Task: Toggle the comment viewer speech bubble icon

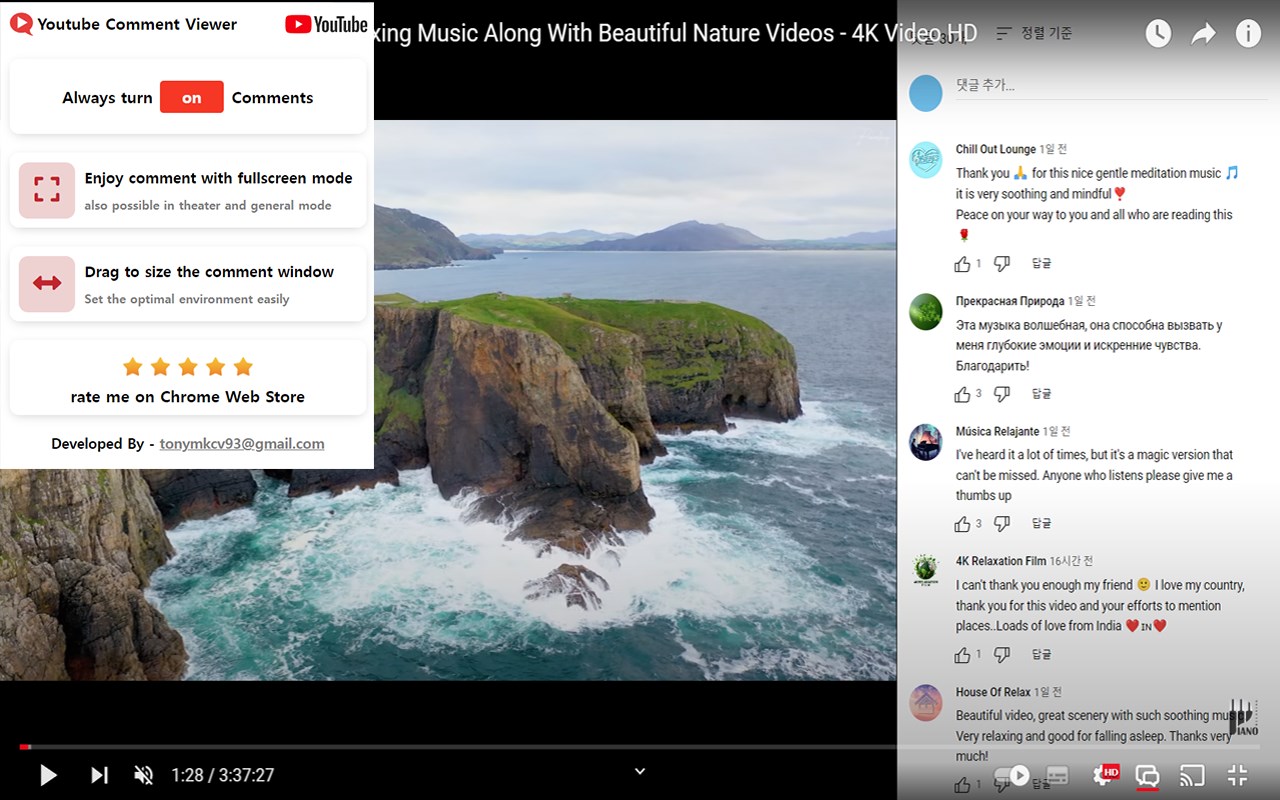Action: (1147, 776)
